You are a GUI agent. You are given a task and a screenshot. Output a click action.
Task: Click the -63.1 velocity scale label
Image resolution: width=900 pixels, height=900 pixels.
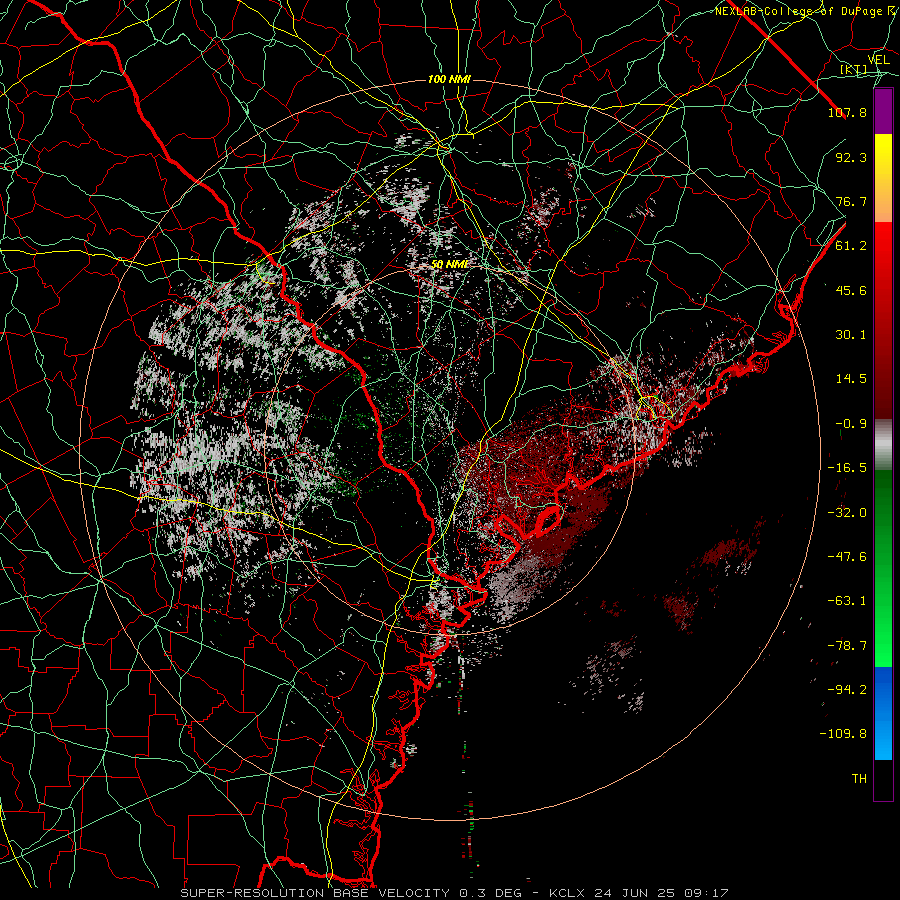point(847,601)
